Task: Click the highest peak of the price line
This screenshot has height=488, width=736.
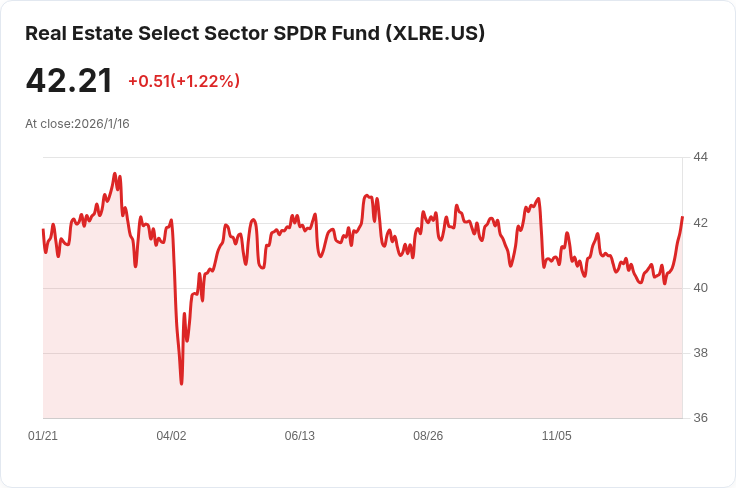Action: [x=115, y=174]
